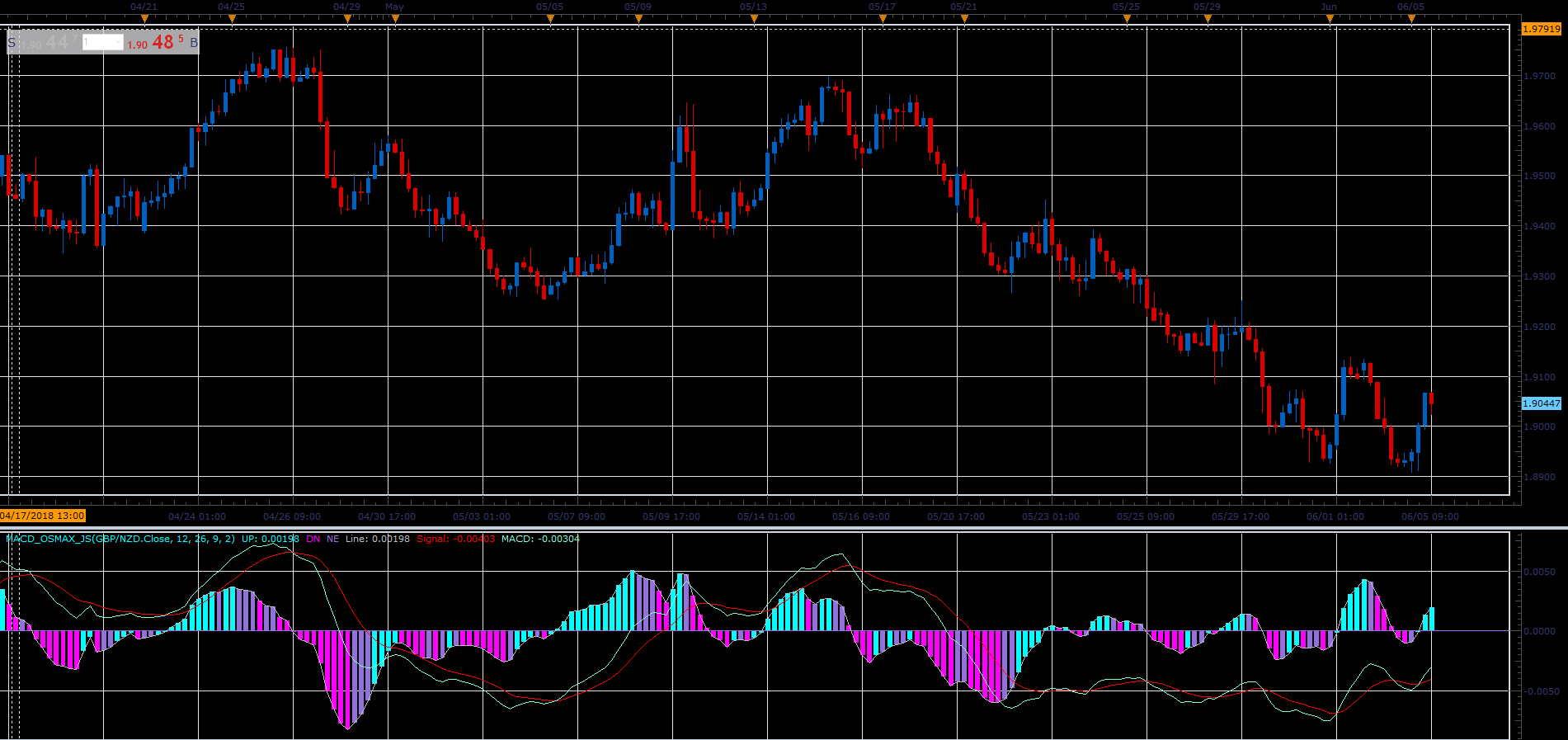Click the 04/25 orange date marker triangle
The width and height of the screenshot is (1568, 740).
(232, 18)
